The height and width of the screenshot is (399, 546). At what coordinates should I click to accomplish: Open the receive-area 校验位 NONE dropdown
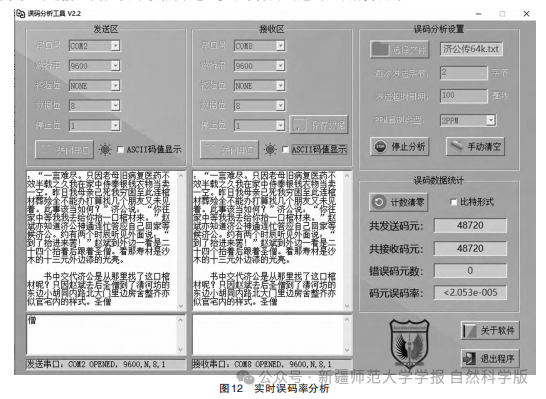pos(280,85)
